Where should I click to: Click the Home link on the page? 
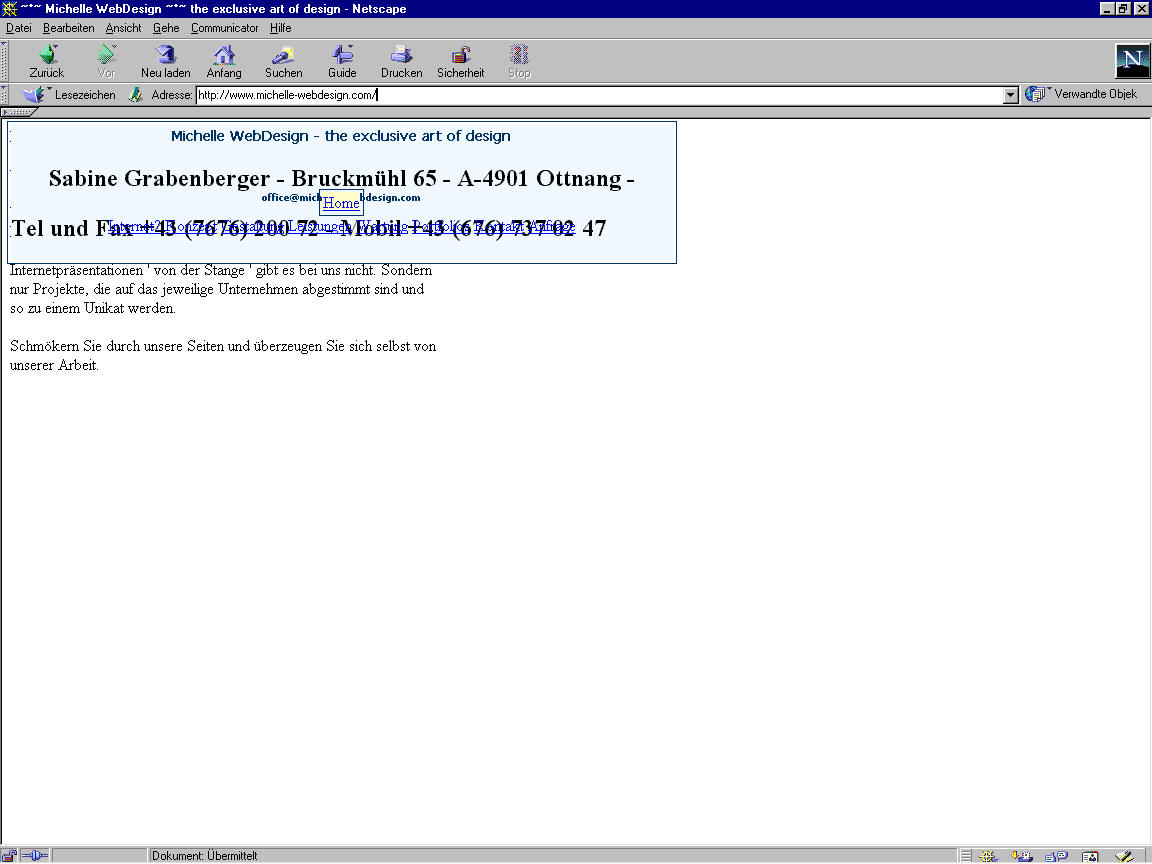[x=341, y=203]
